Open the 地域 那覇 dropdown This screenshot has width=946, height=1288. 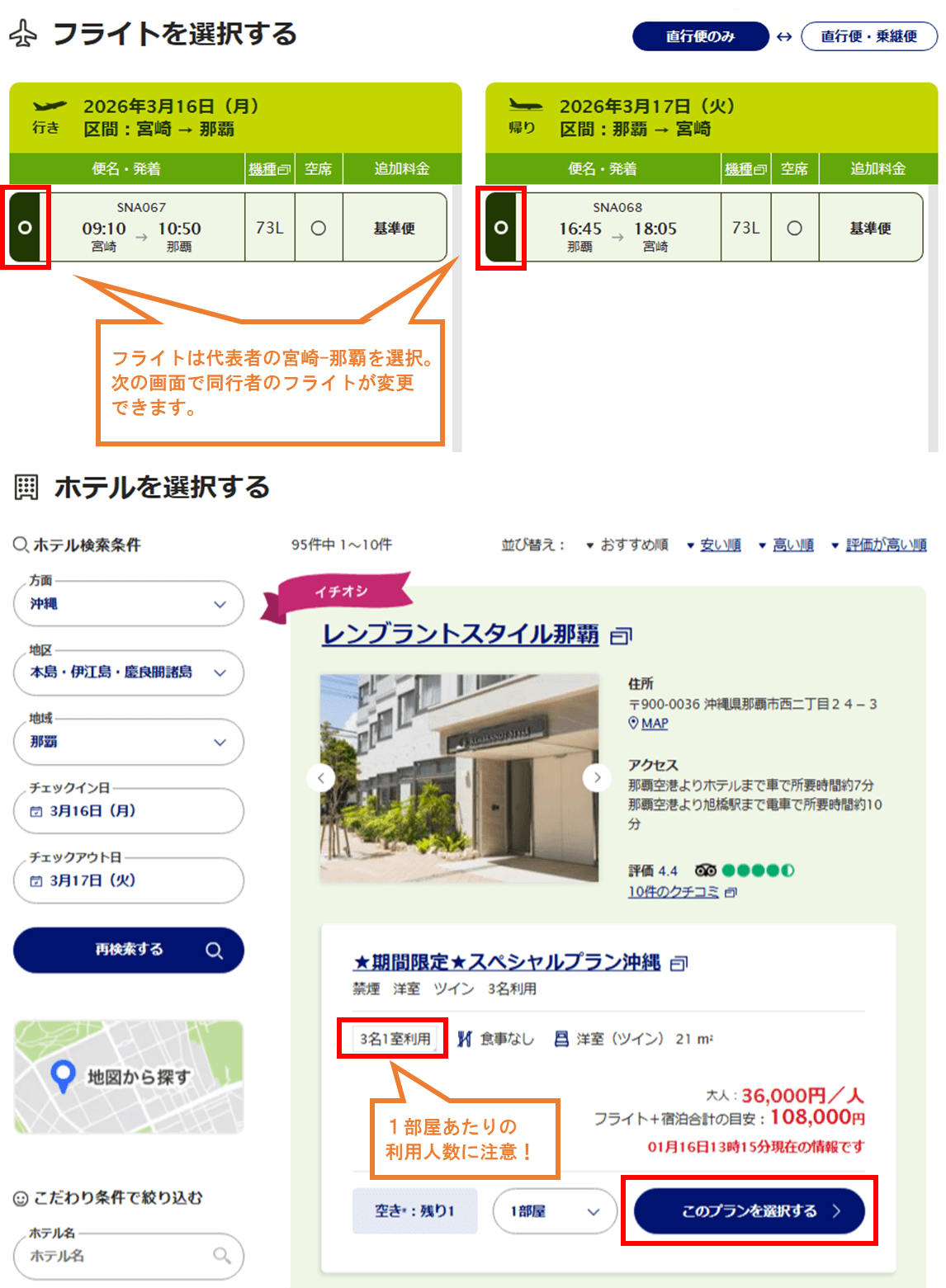tap(129, 742)
